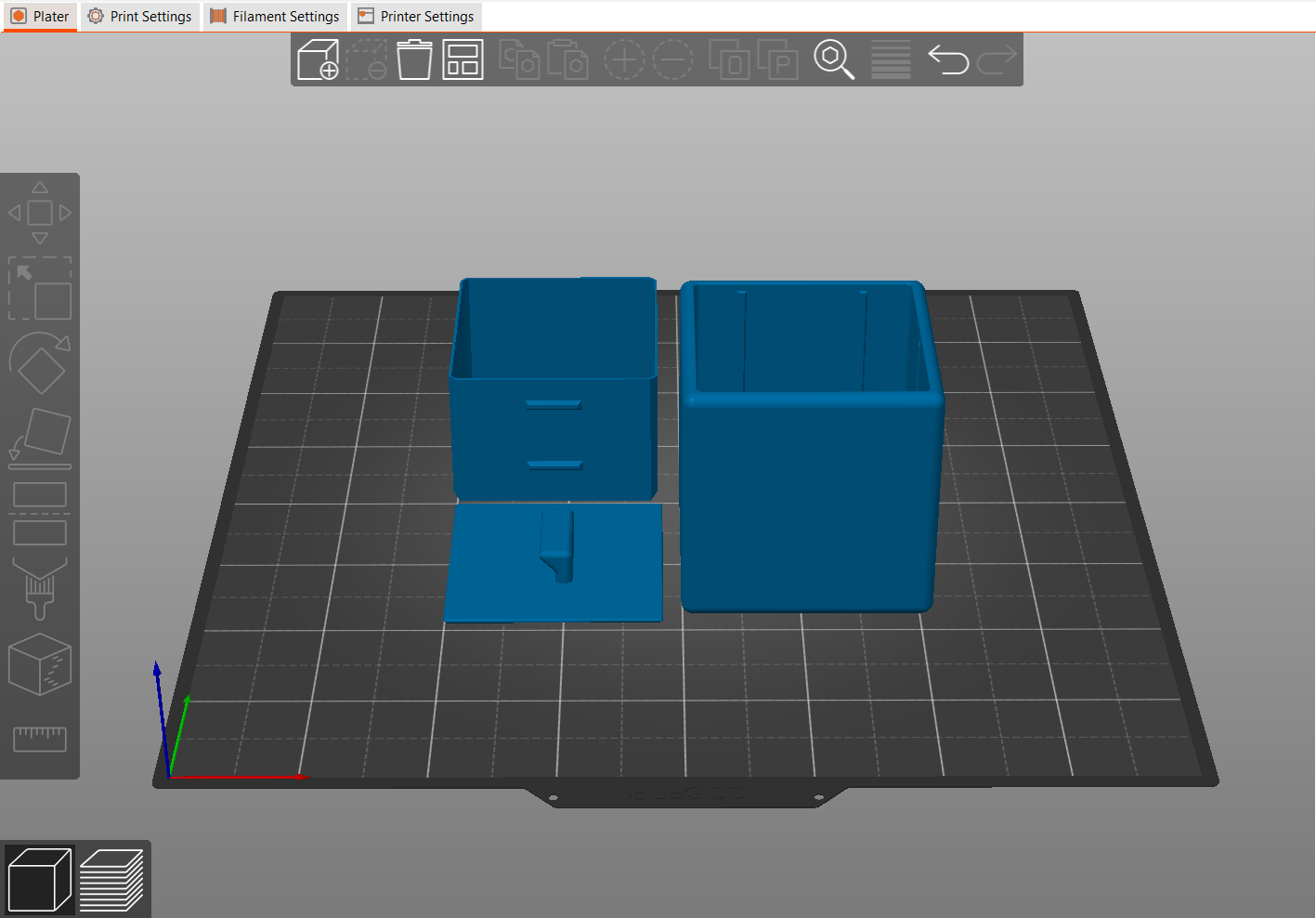Viewport: 1316px width, 918px height.
Task: Select the Place on face tool
Action: pyautogui.click(x=40, y=437)
